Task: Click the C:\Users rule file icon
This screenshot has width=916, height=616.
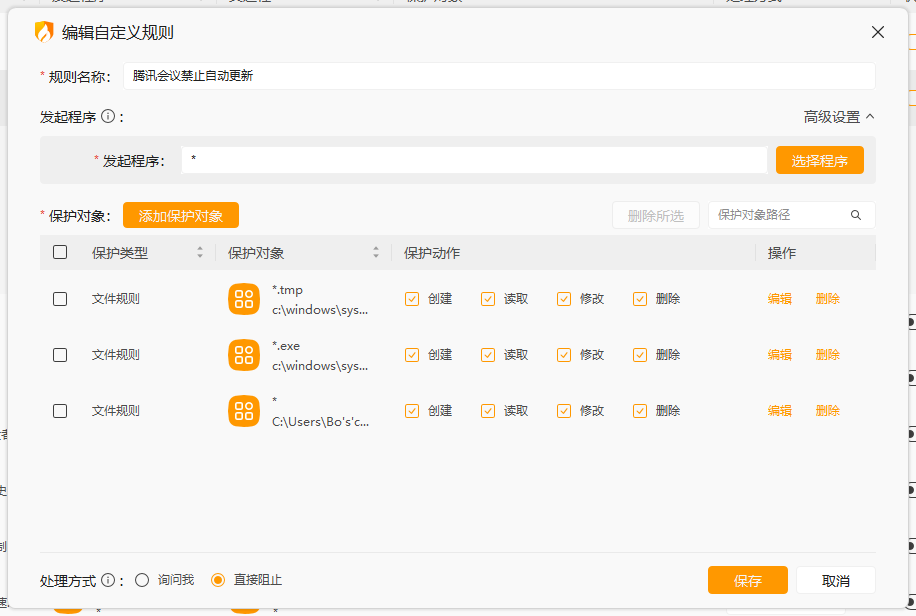Action: pos(244,411)
